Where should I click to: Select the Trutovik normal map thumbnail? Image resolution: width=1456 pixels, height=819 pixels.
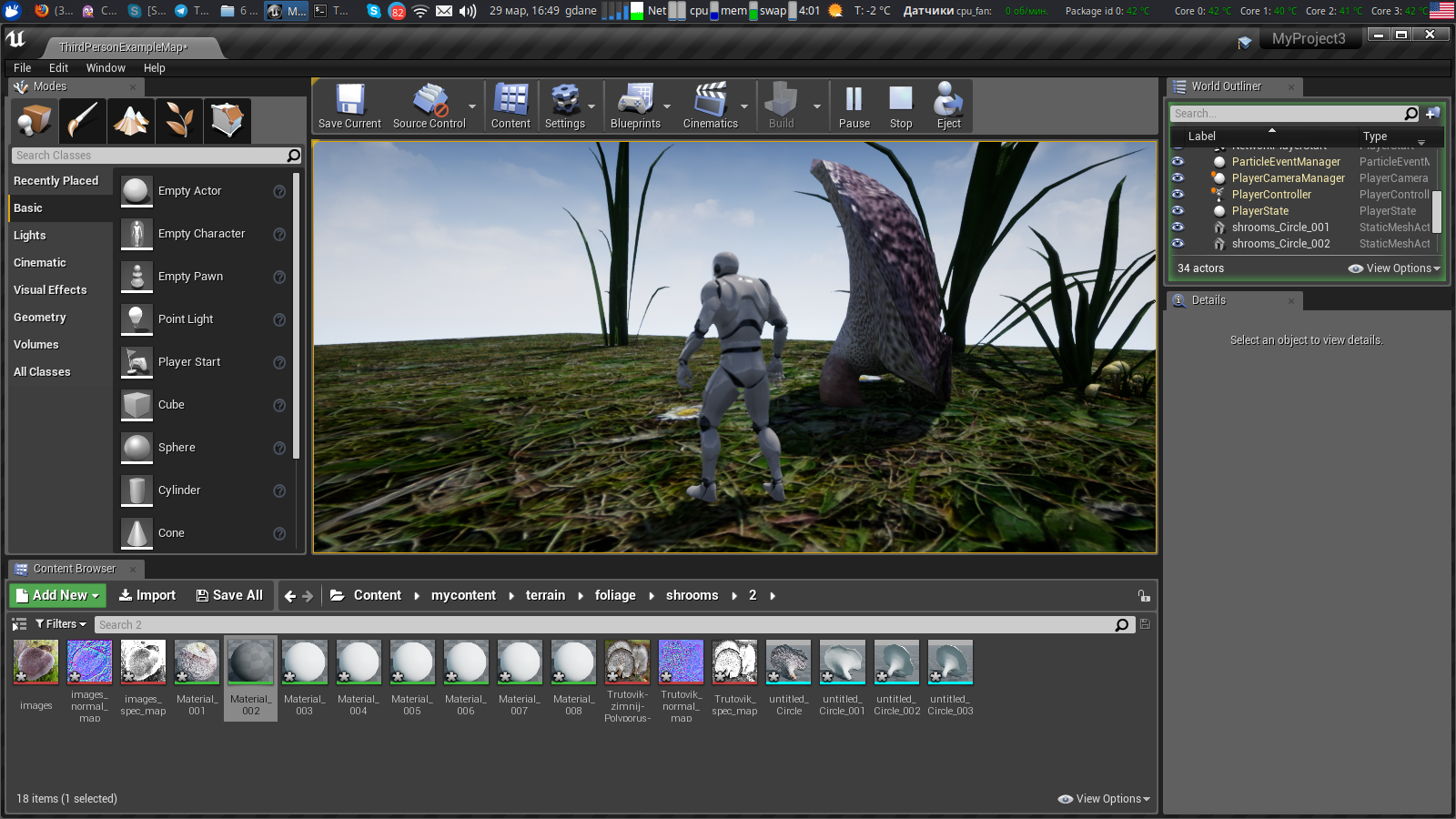point(681,662)
